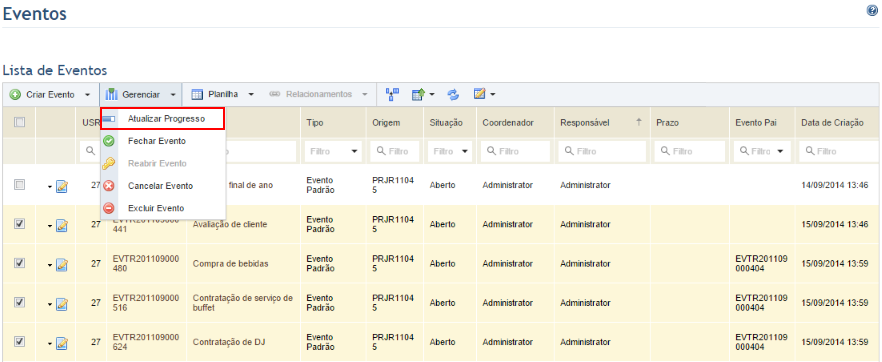Image resolution: width=882 pixels, height=362 pixels.
Task: Uncheck the Avaliação de cliente row checkbox
Action: click(19, 224)
